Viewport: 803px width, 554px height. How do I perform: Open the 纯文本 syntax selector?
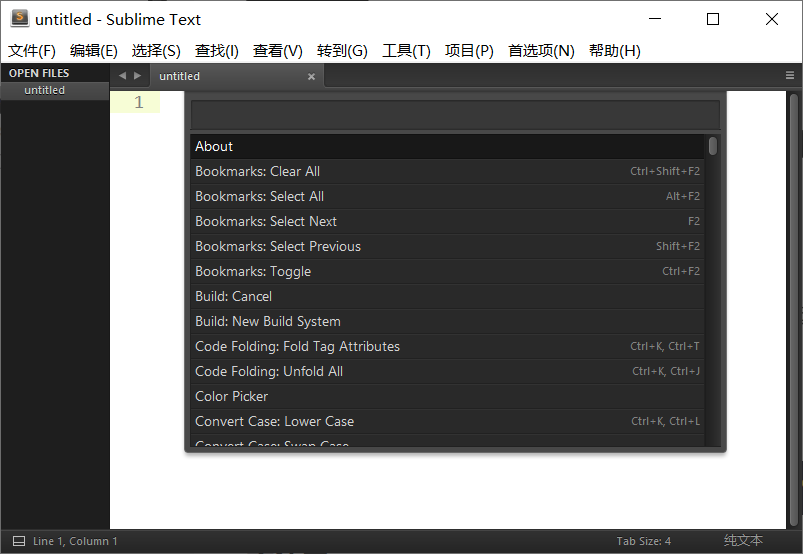tap(743, 541)
